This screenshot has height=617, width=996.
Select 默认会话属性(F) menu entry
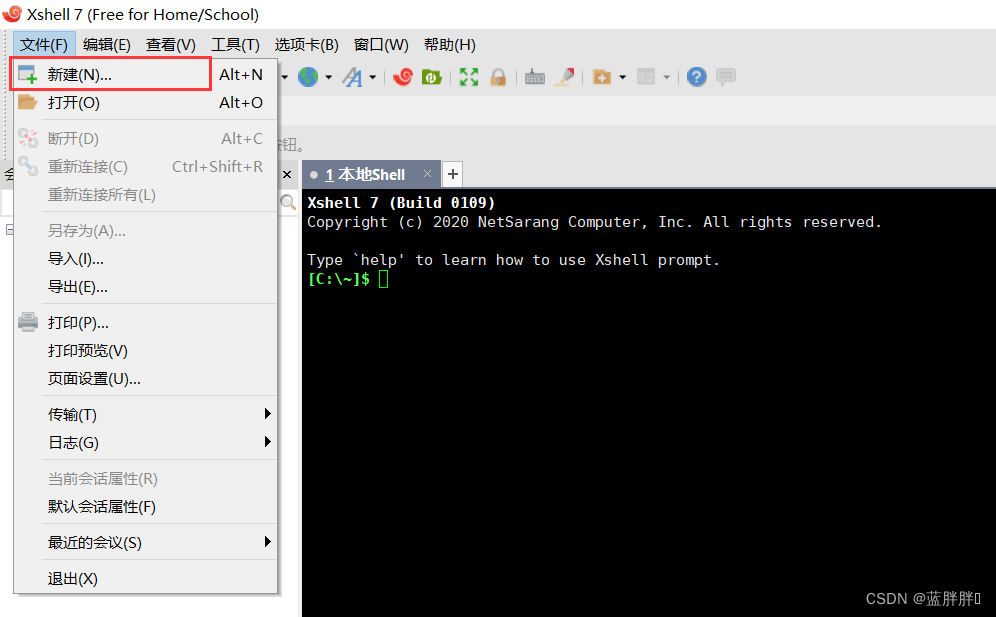145,506
